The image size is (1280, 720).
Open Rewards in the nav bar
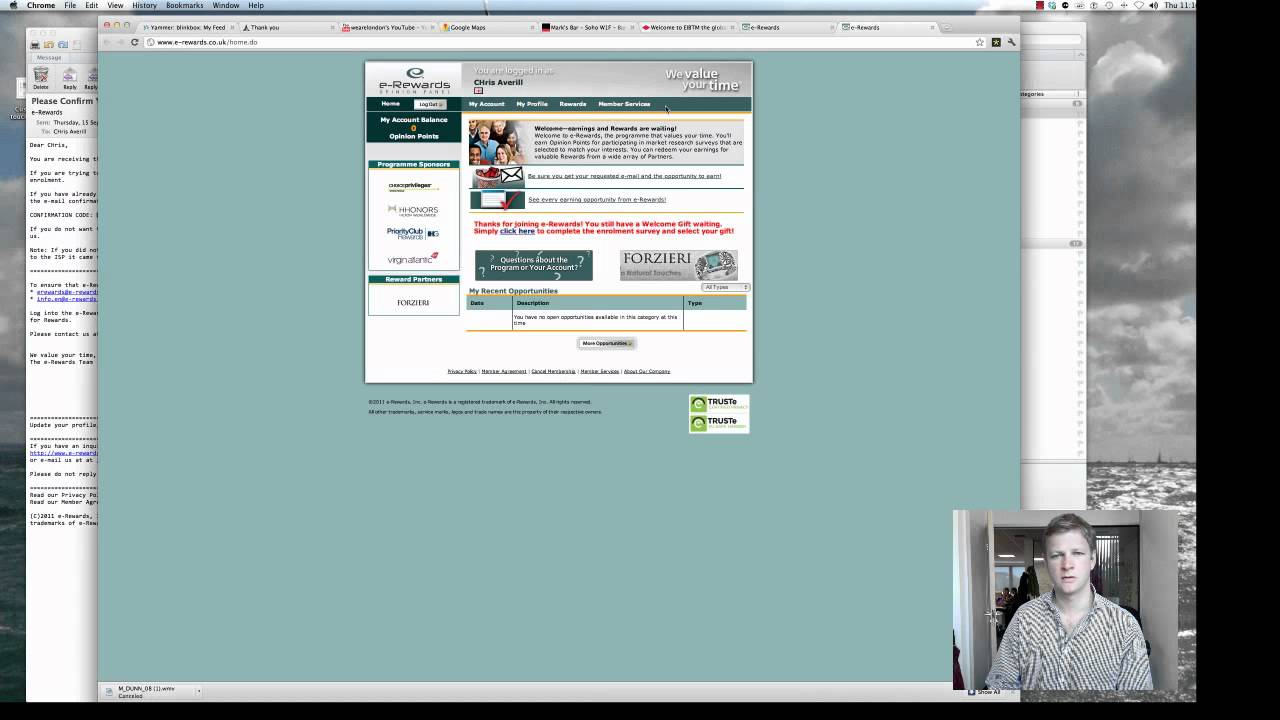tap(573, 104)
